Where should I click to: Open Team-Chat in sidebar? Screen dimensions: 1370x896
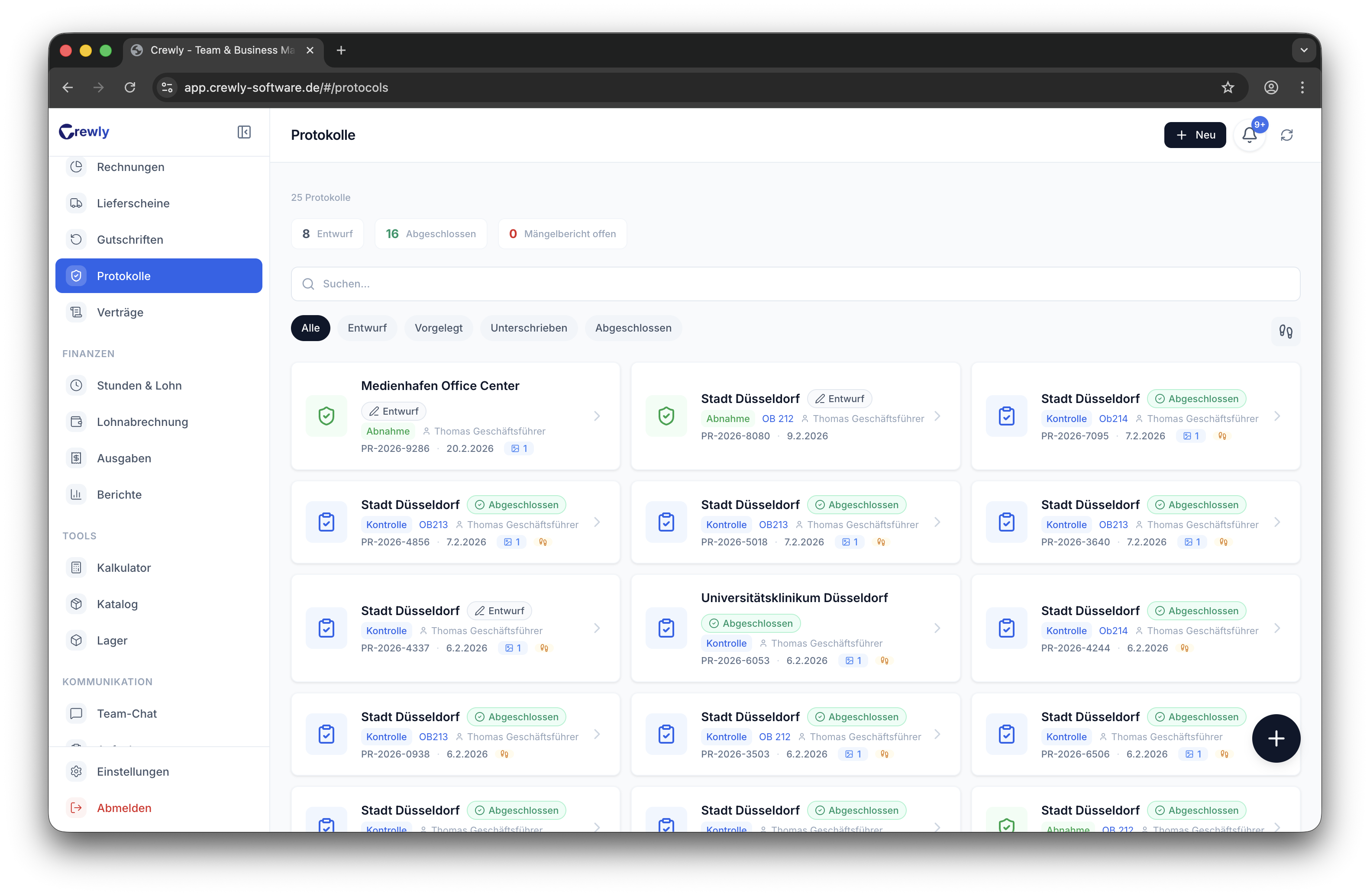pyautogui.click(x=126, y=714)
